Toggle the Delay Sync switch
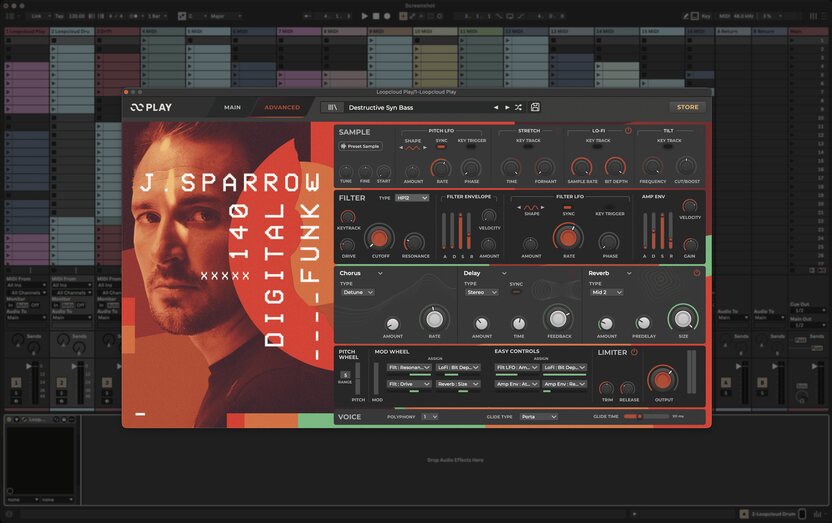Viewport: 832px width, 523px height. (516, 292)
